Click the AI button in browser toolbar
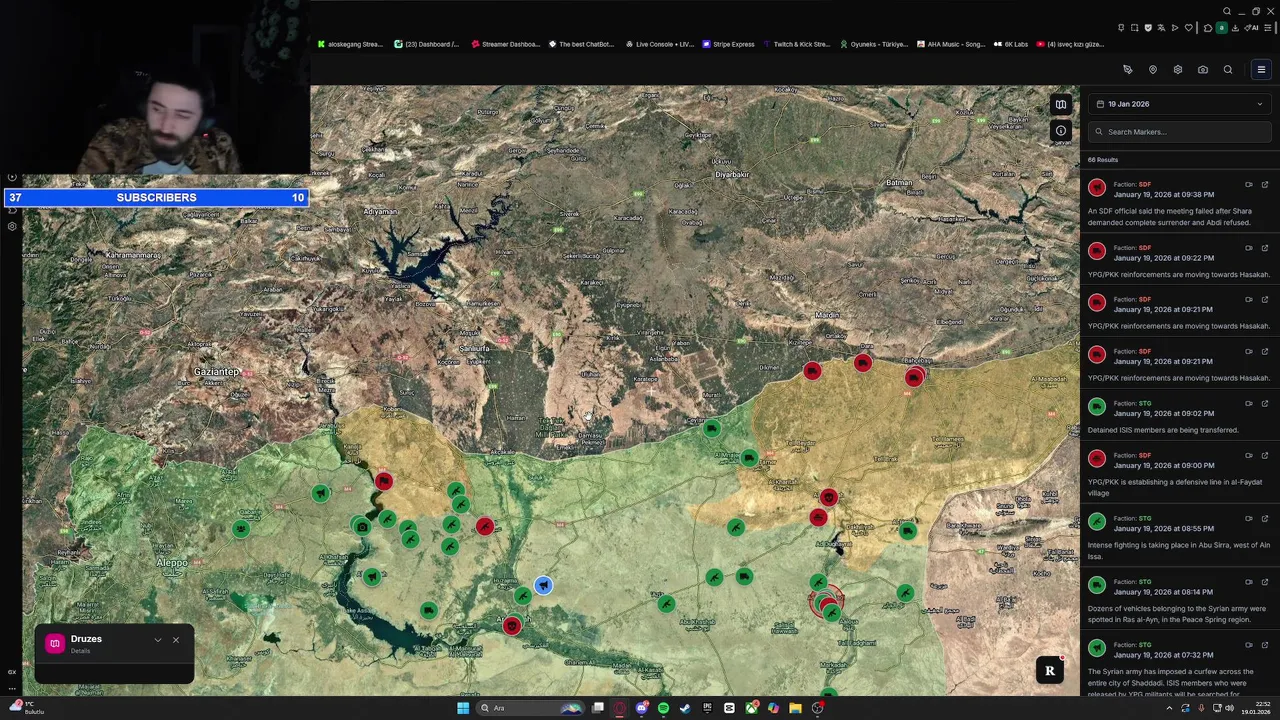This screenshot has width=1280, height=720. click(1251, 28)
